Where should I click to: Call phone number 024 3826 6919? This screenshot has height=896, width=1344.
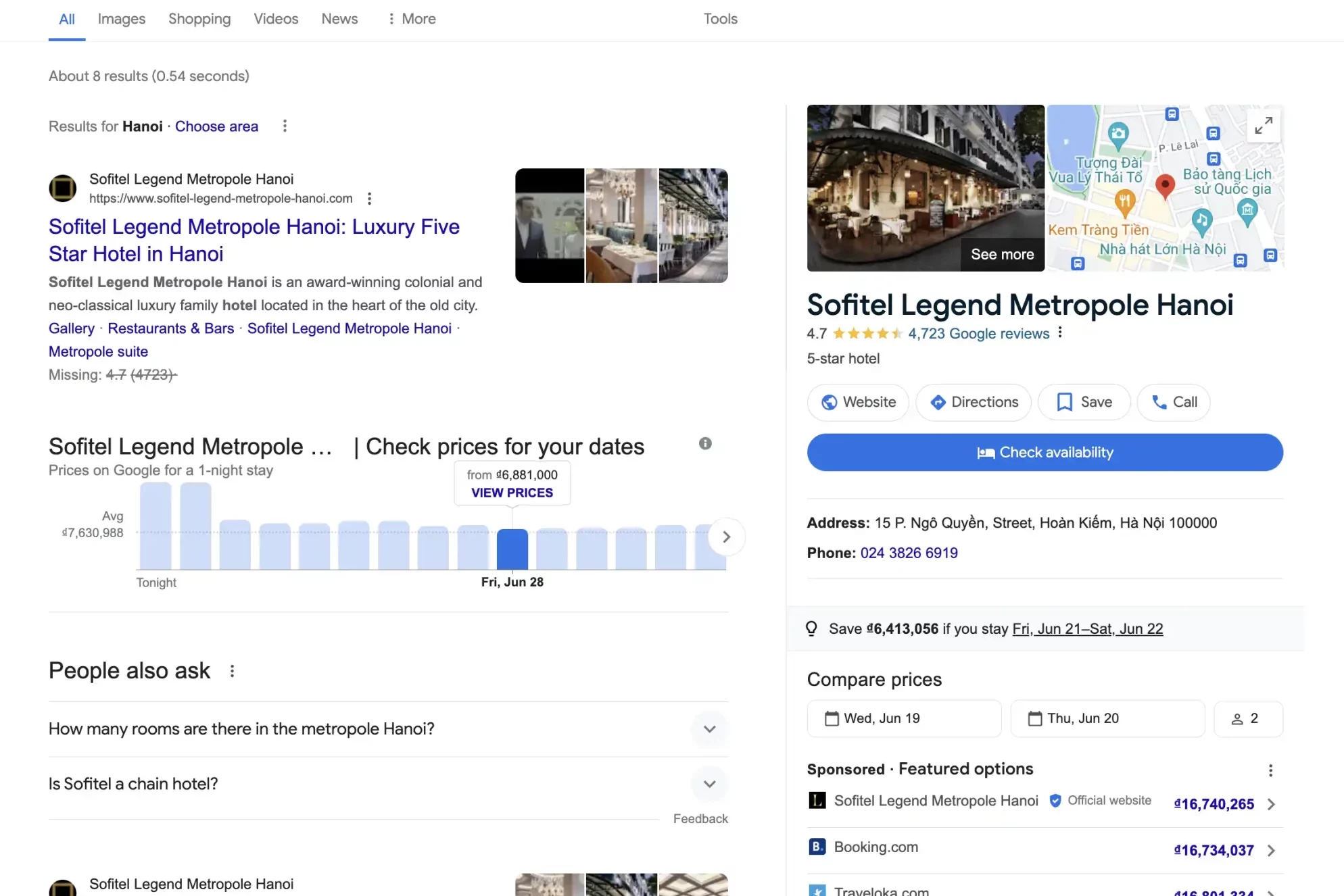click(x=909, y=553)
